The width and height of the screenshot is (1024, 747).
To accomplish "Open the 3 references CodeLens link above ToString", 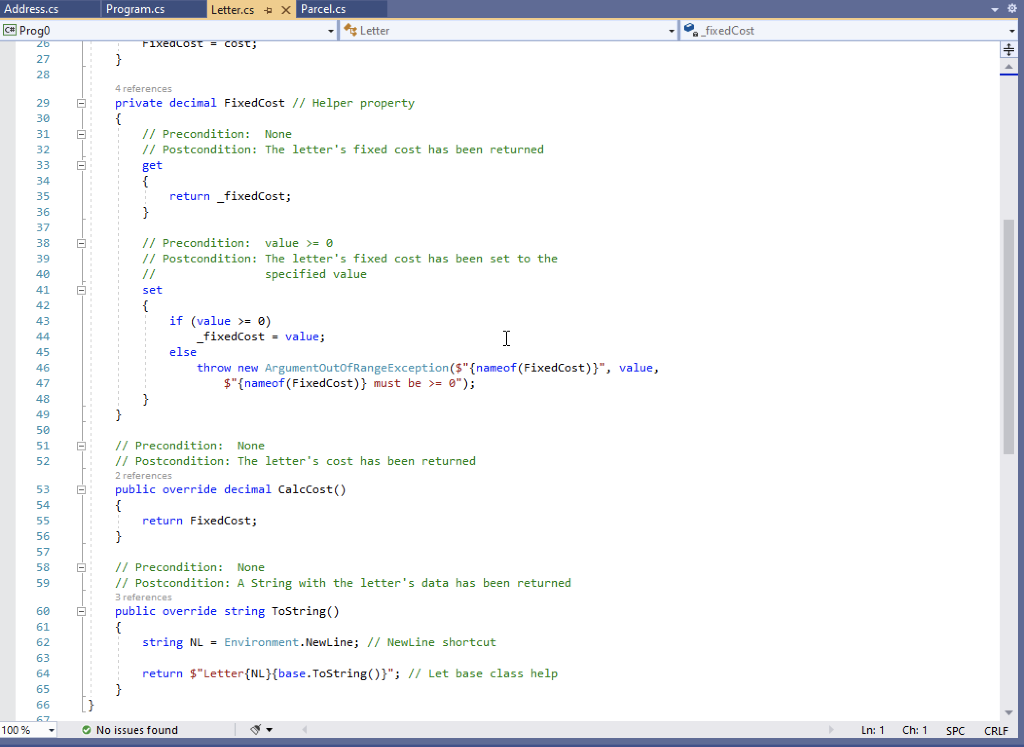I will tap(144, 597).
